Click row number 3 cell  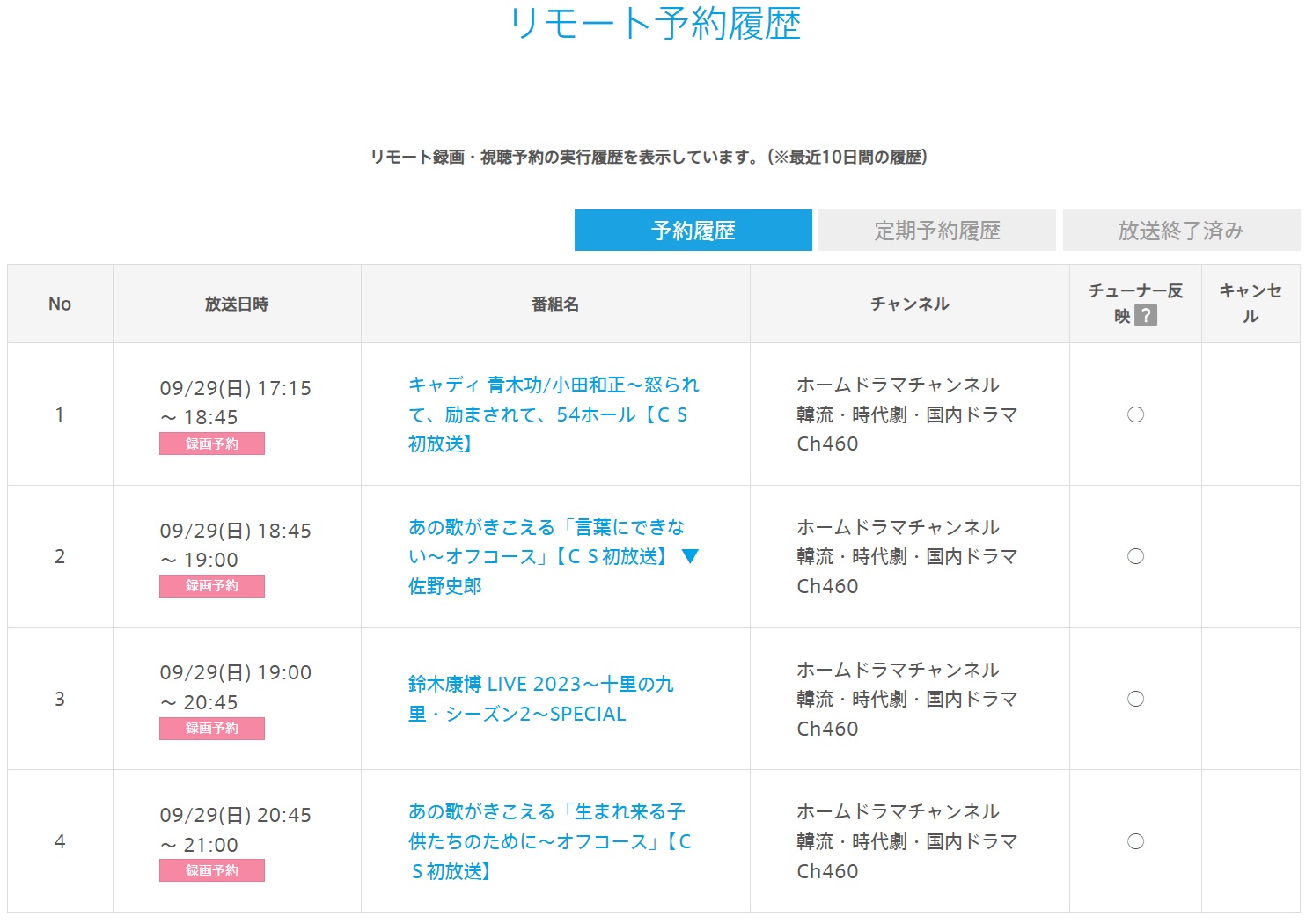coord(60,699)
